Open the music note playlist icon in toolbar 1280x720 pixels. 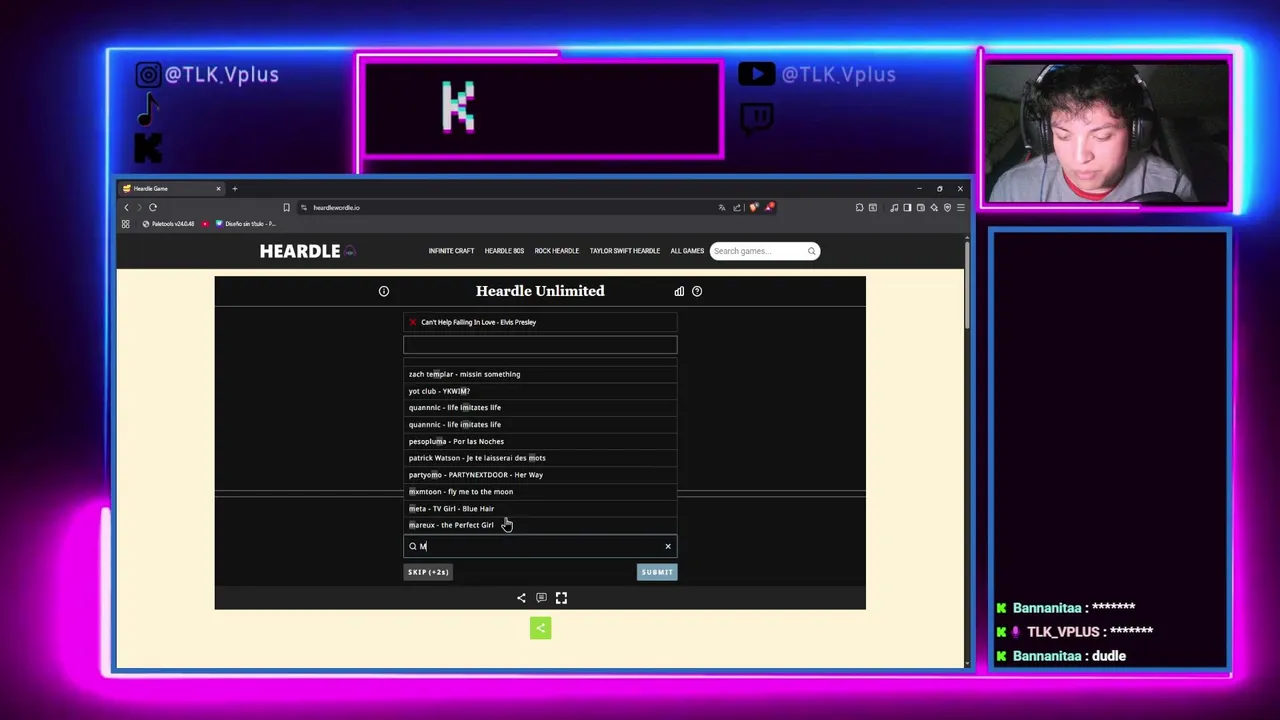coord(894,207)
